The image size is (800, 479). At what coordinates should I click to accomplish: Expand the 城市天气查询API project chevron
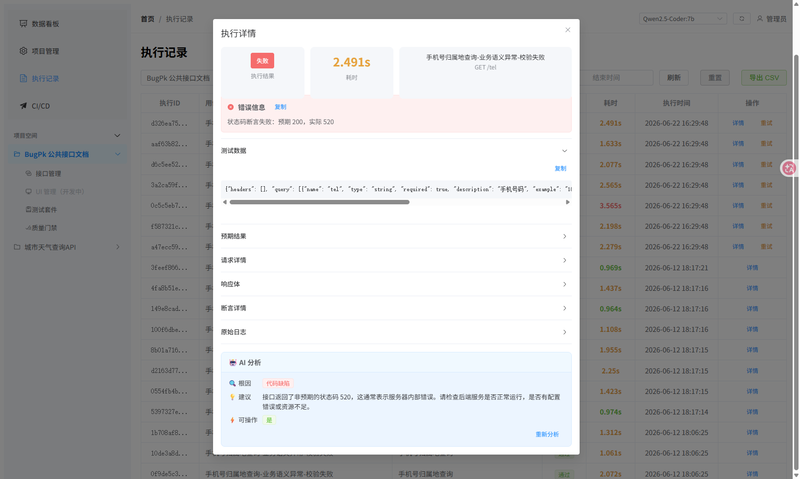(x=117, y=247)
